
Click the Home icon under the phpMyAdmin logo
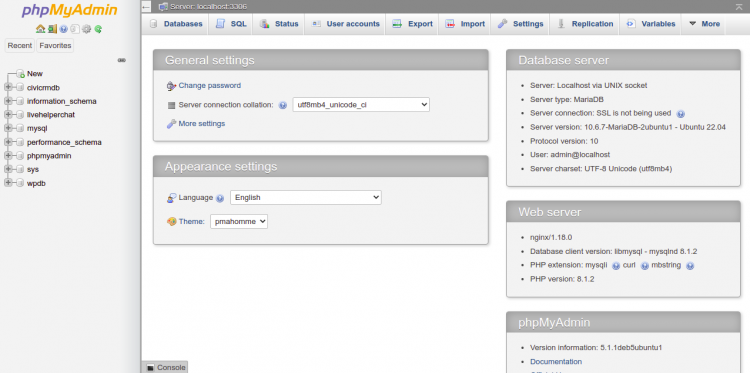(x=40, y=29)
